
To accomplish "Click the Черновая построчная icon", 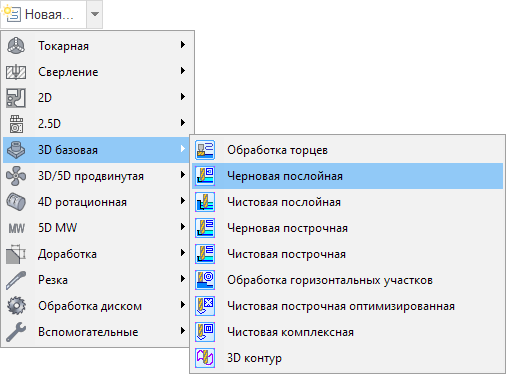I will (205, 228).
